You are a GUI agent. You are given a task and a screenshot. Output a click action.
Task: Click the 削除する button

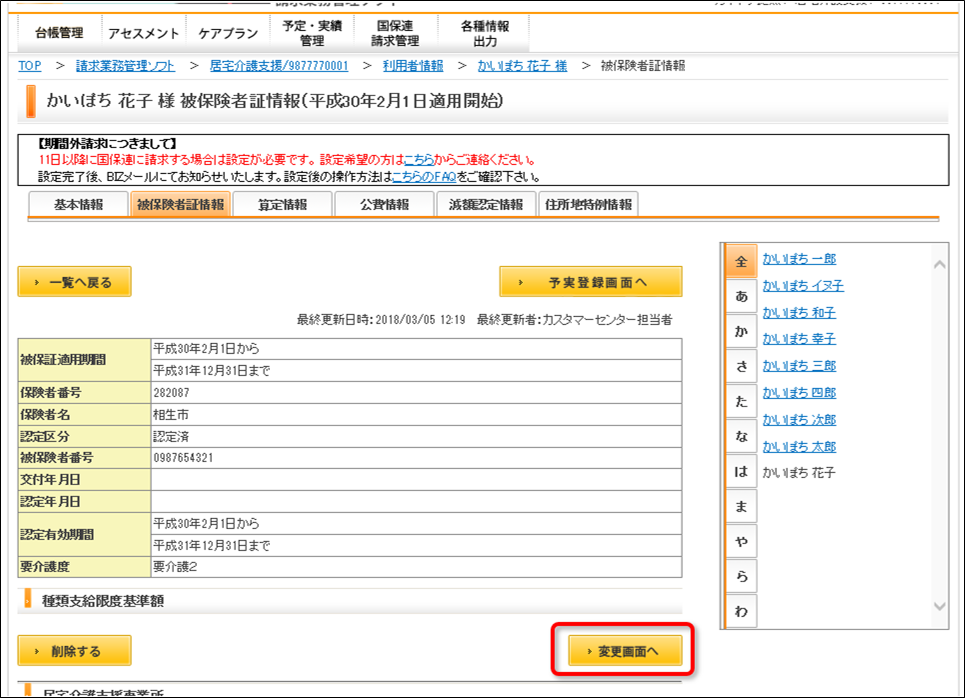(74, 651)
